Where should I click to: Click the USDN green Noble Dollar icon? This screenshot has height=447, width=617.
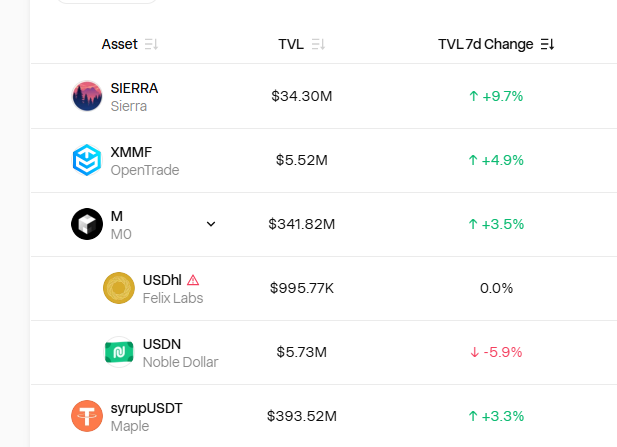pyautogui.click(x=119, y=352)
